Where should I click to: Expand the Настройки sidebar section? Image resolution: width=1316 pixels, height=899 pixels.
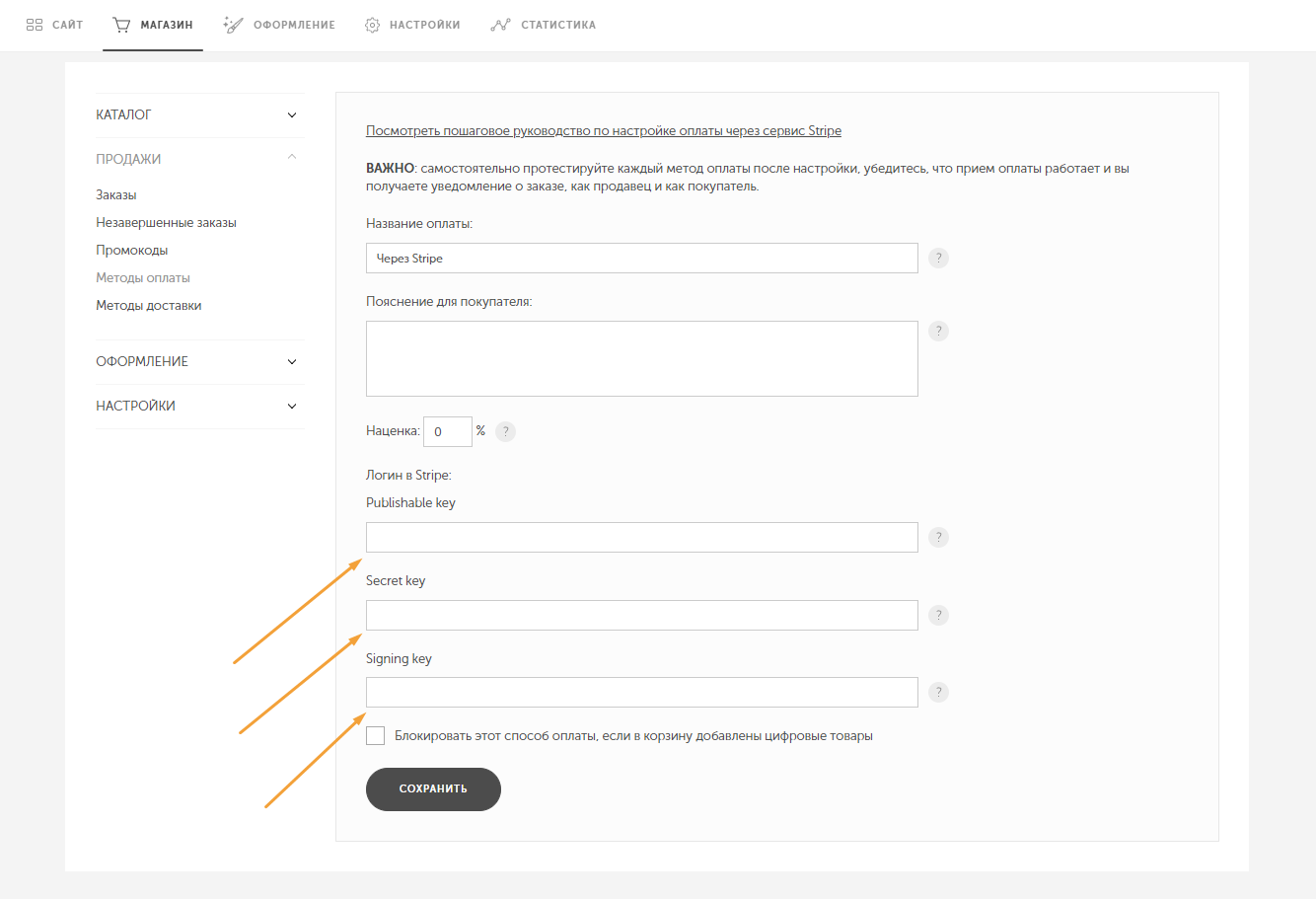291,407
